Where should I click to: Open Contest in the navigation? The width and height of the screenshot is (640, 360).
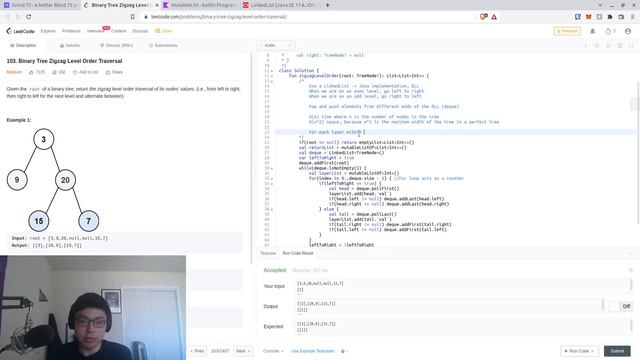click(118, 31)
